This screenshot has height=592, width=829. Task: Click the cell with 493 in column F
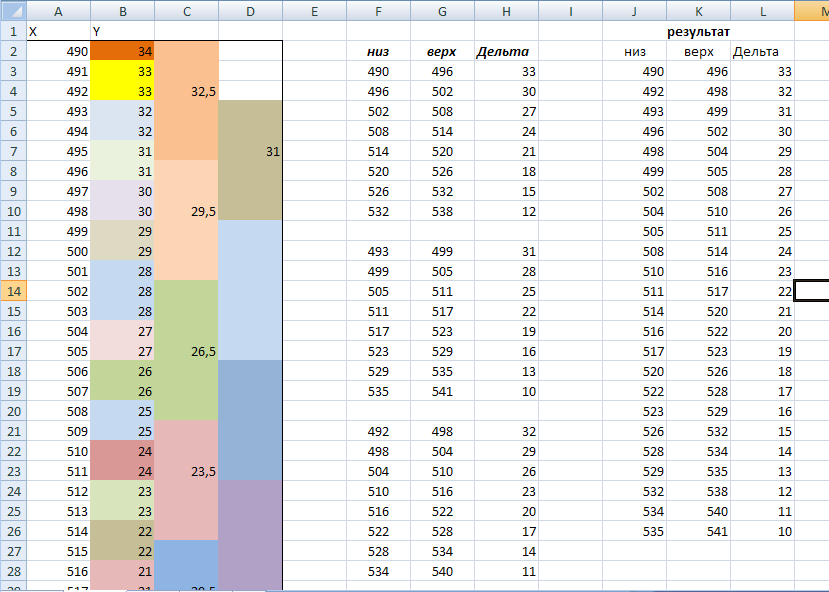tap(378, 251)
